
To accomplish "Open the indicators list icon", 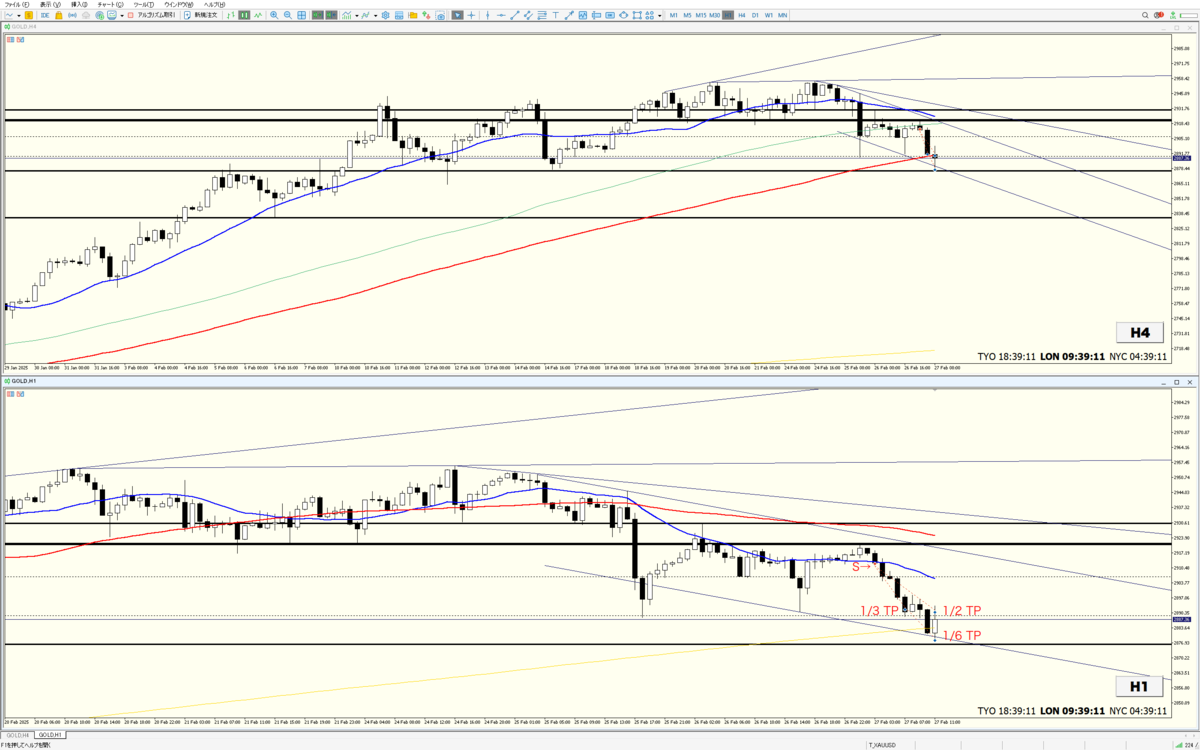I will (x=346, y=15).
